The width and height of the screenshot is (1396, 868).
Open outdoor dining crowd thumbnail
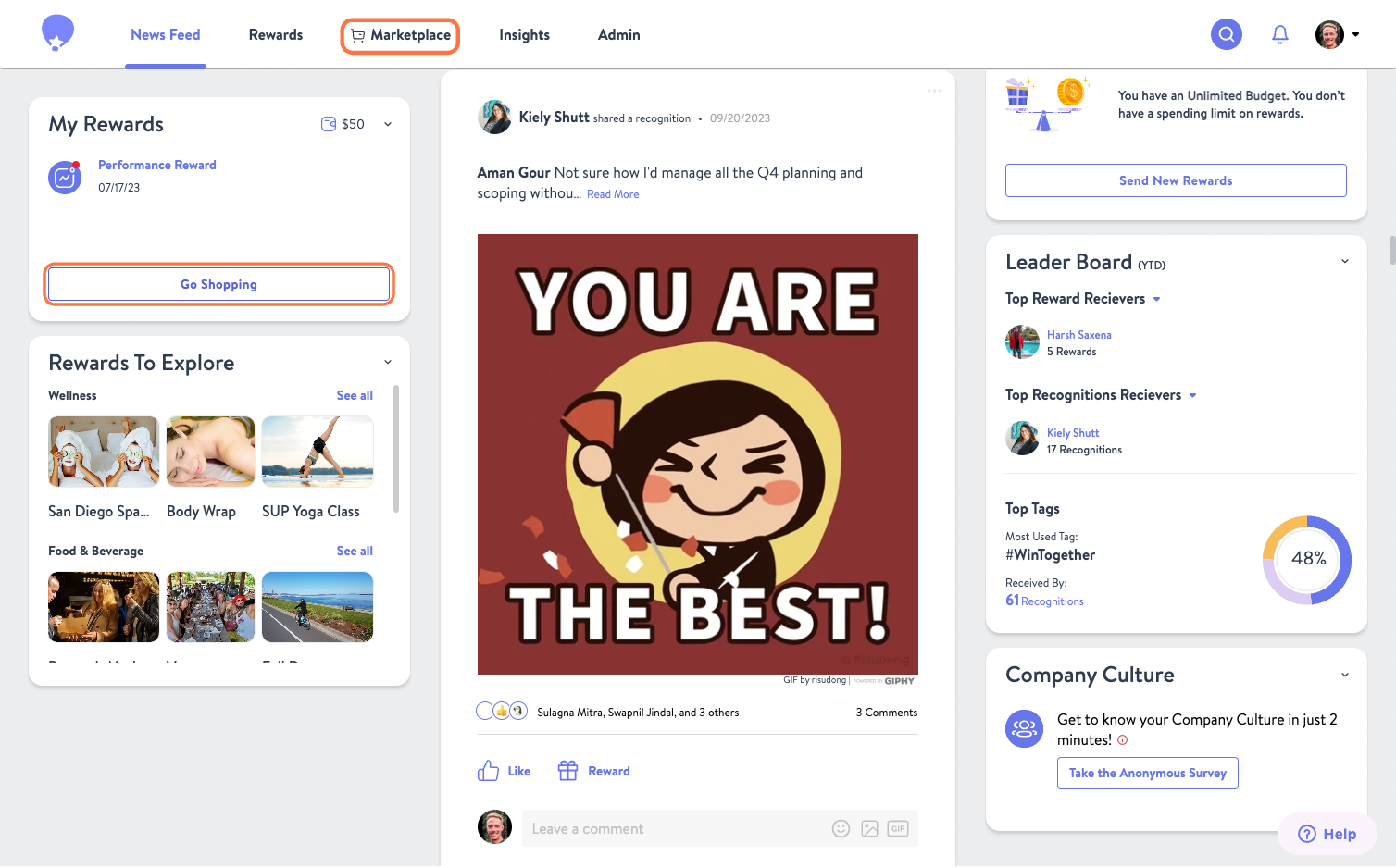pyautogui.click(x=210, y=607)
